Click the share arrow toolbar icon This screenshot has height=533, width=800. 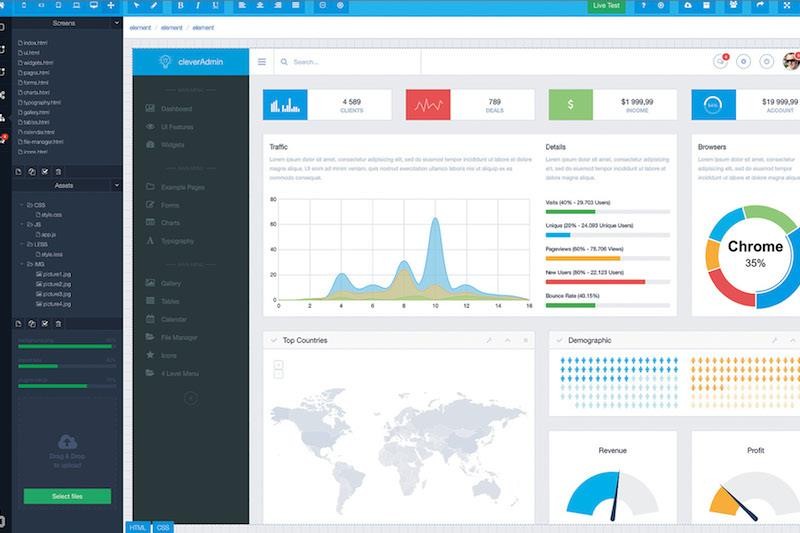pyautogui.click(x=760, y=5)
